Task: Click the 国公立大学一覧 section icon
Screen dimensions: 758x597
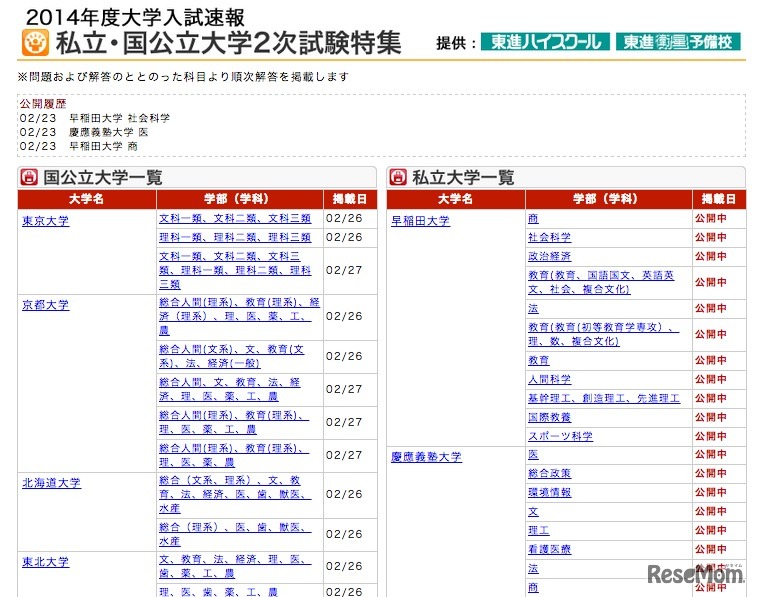Action: 29,177
